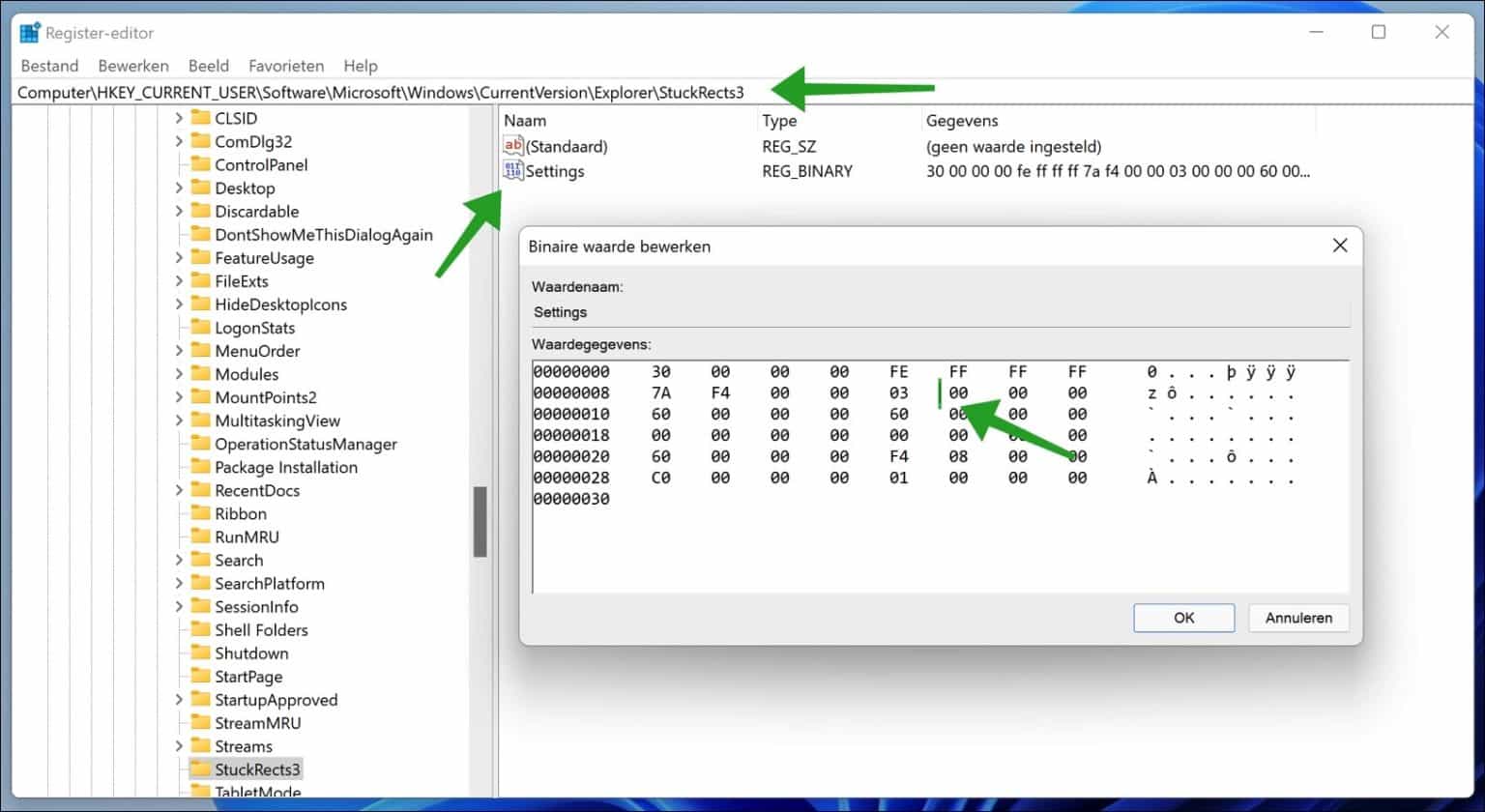
Task: Expand the MenuOrder tree node
Action: (179, 350)
